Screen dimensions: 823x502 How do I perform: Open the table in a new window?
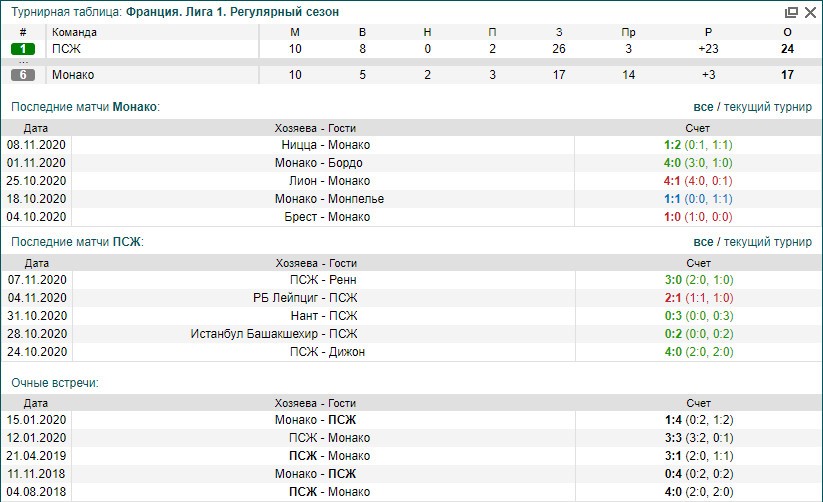point(791,12)
